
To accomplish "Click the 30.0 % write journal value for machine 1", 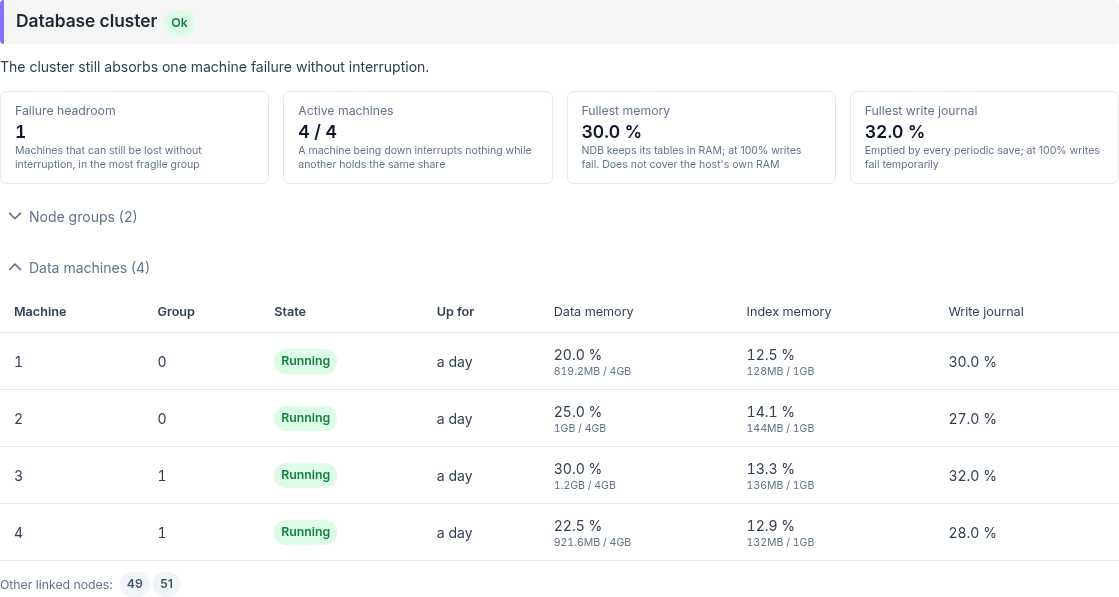I will (972, 362).
